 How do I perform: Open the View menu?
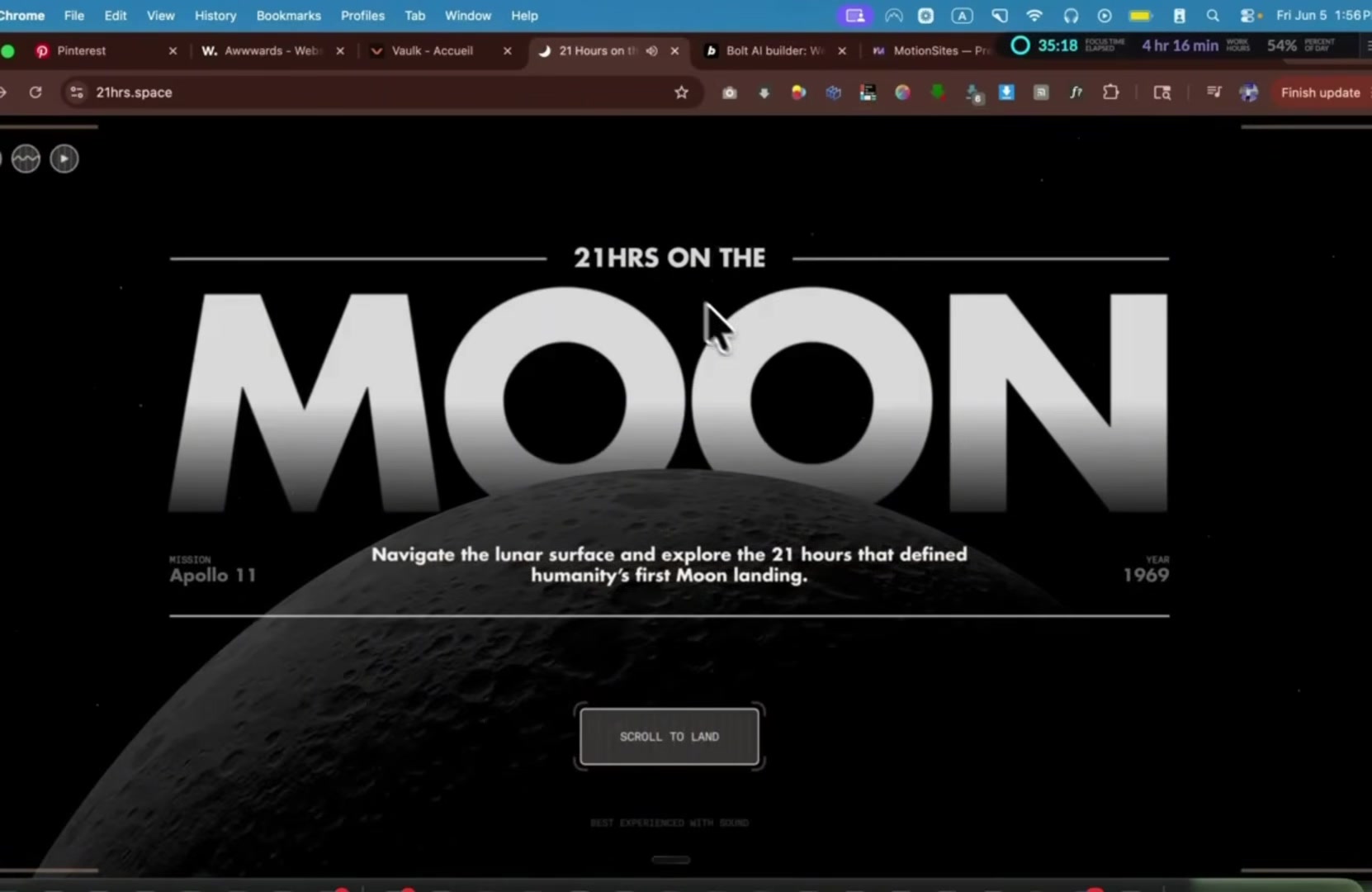160,16
